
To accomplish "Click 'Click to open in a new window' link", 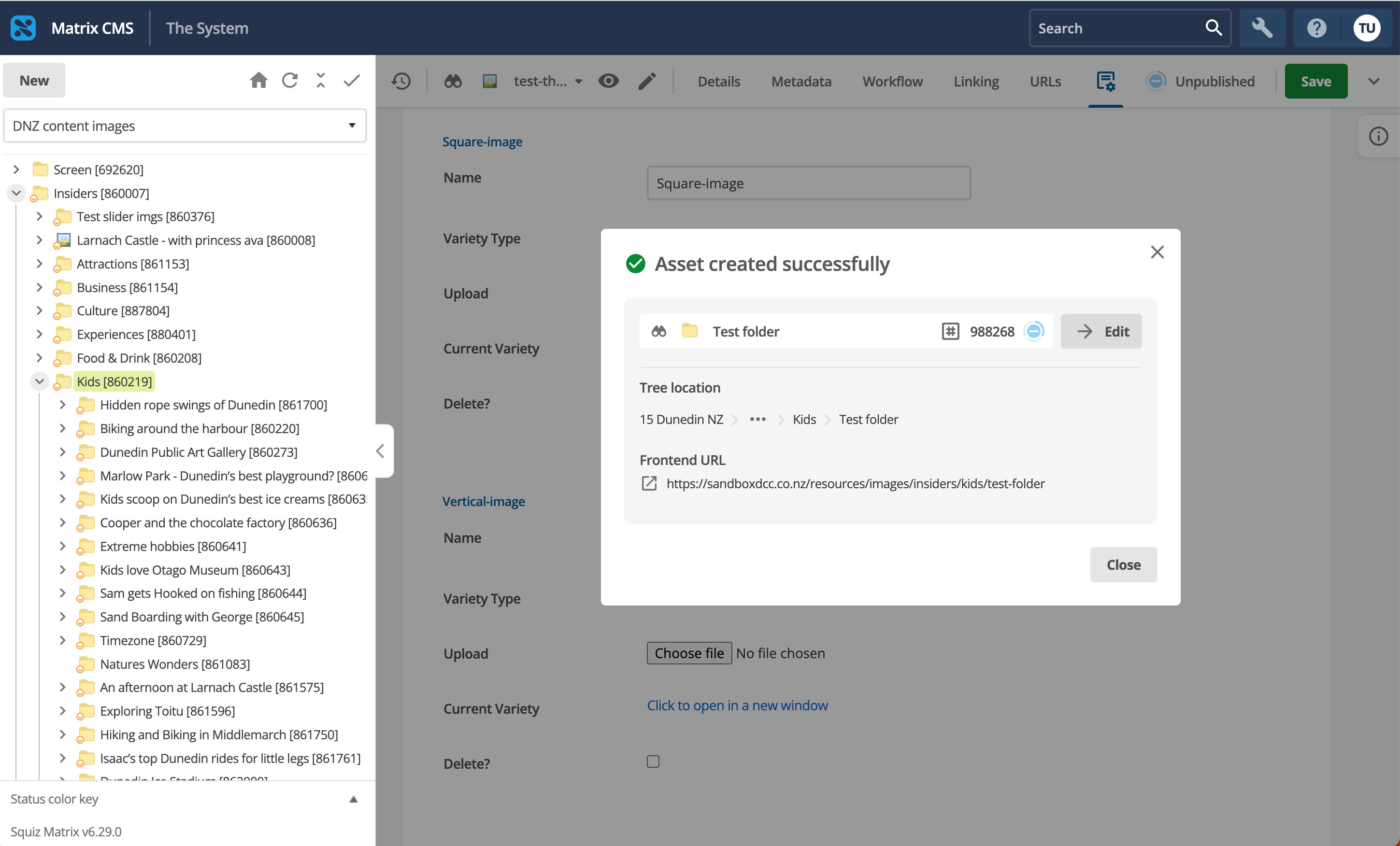I will coord(737,705).
